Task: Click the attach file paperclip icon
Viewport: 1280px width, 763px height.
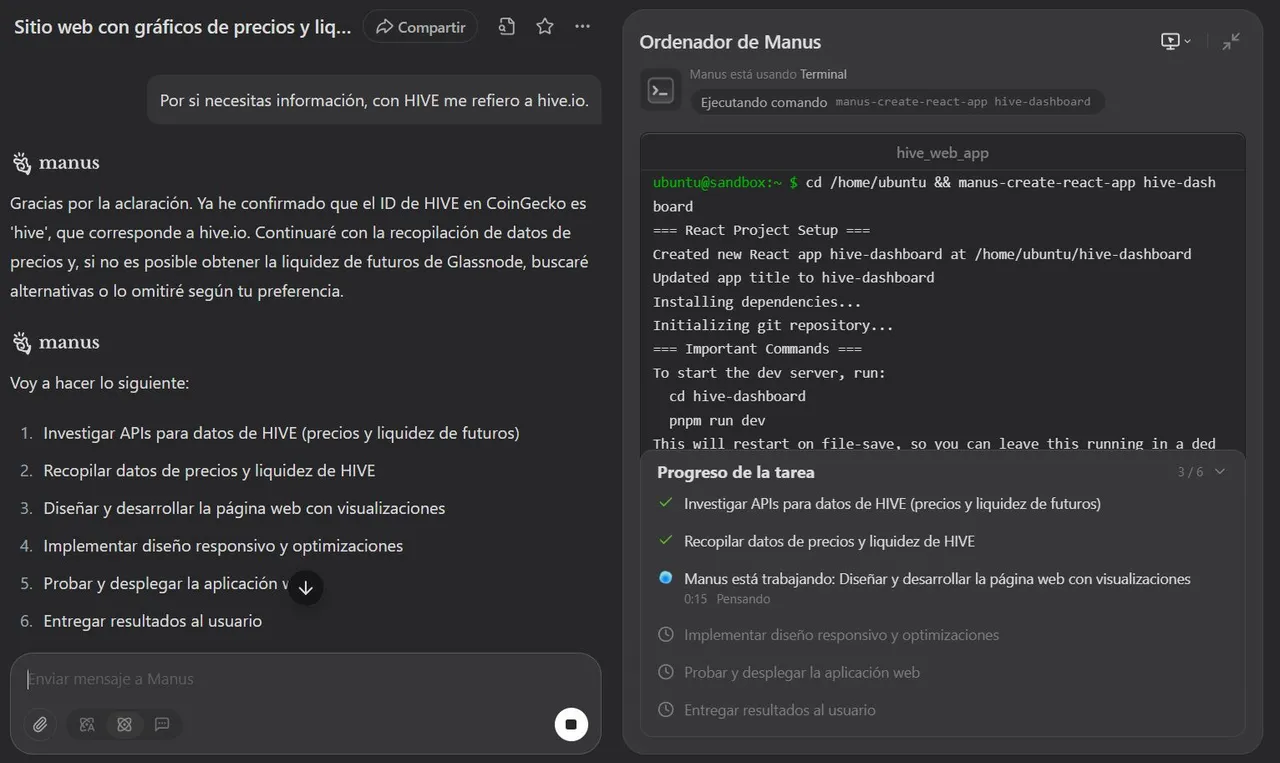Action: coord(40,724)
